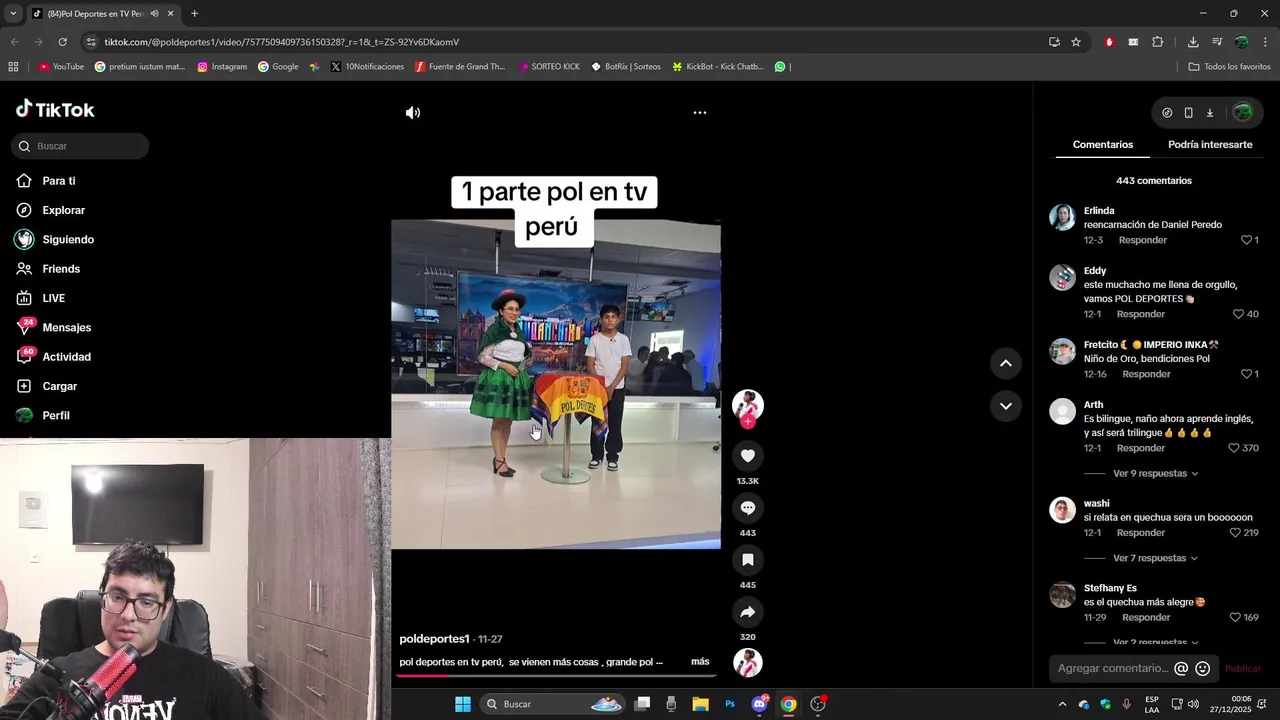The image size is (1280, 720).
Task: Like washi's comment with 219 likes
Action: [x=1234, y=533]
